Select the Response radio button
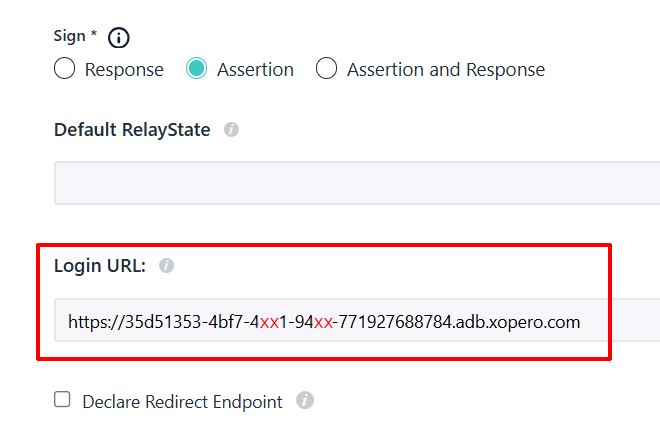This screenshot has height=427, width=660. click(65, 69)
